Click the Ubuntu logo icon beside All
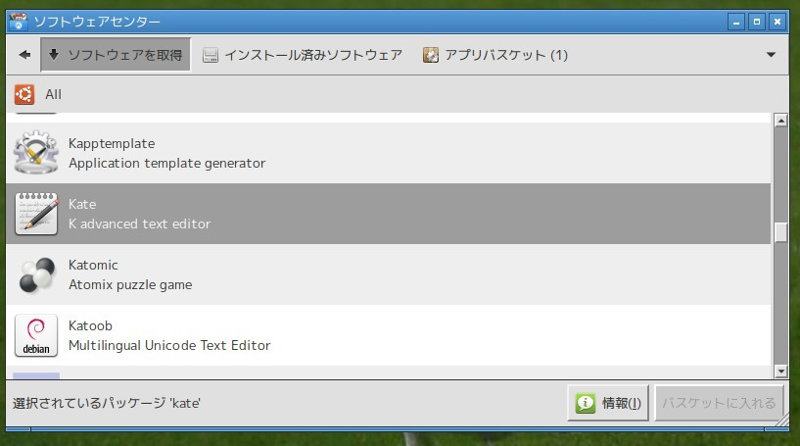Screen dimensions: 800x446 click(x=24, y=94)
